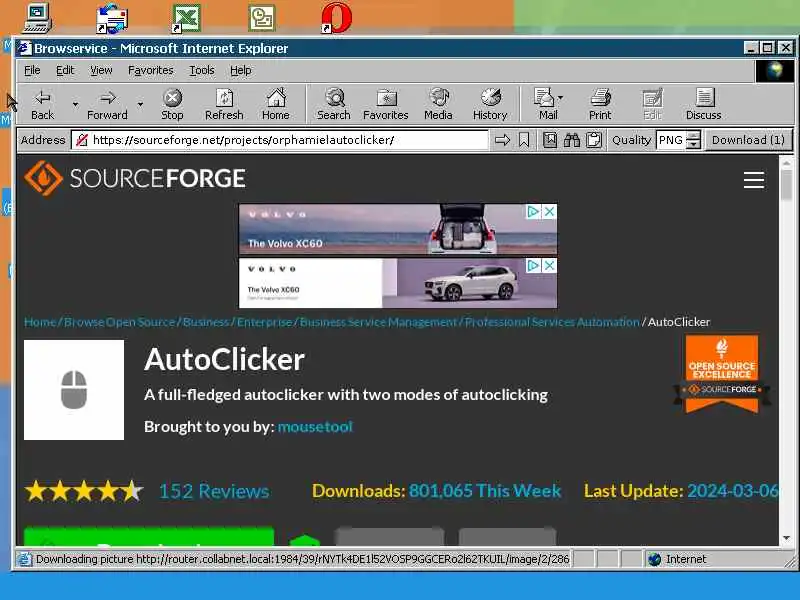Open the mousetool author link

315,427
